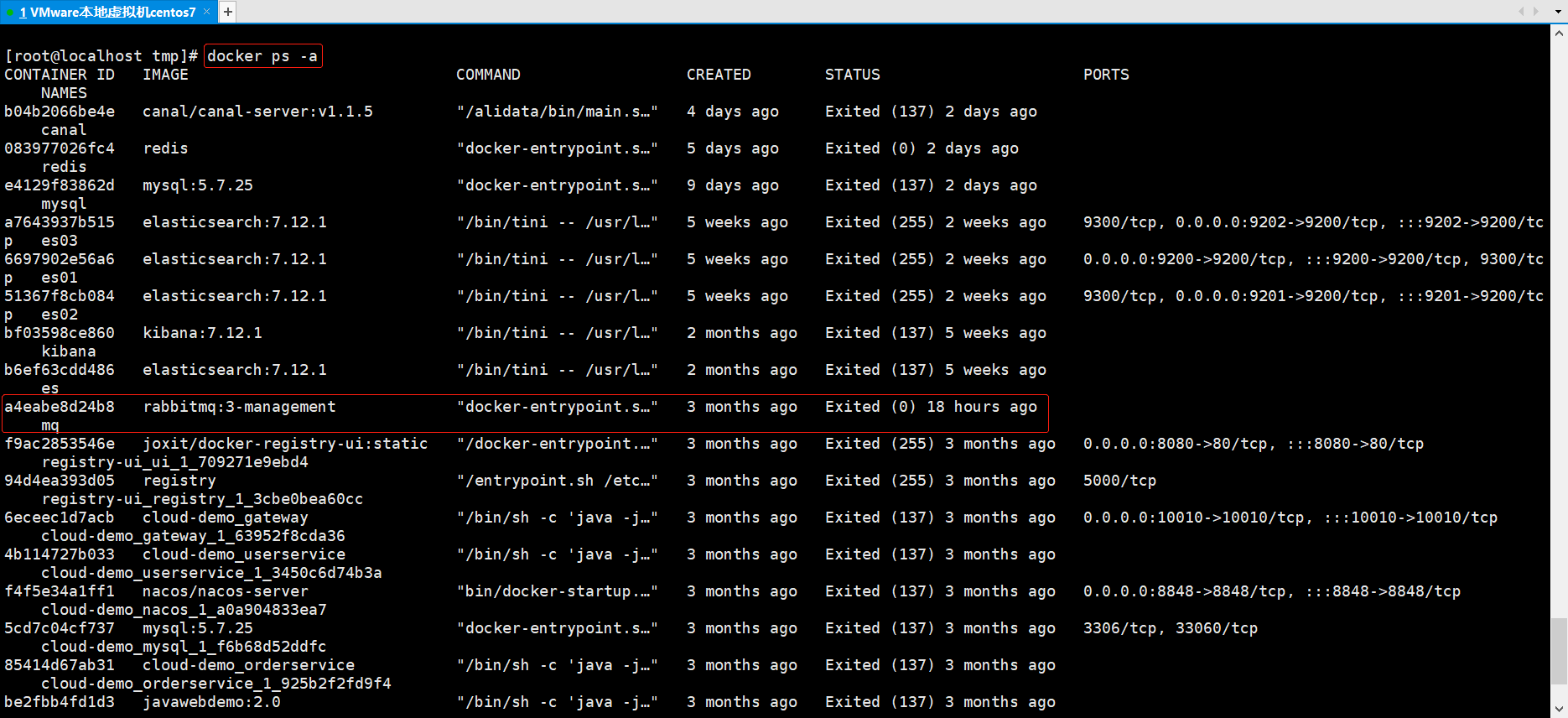Click container ID b04b2066be4e
Image resolution: width=1568 pixels, height=718 pixels.
click(60, 112)
